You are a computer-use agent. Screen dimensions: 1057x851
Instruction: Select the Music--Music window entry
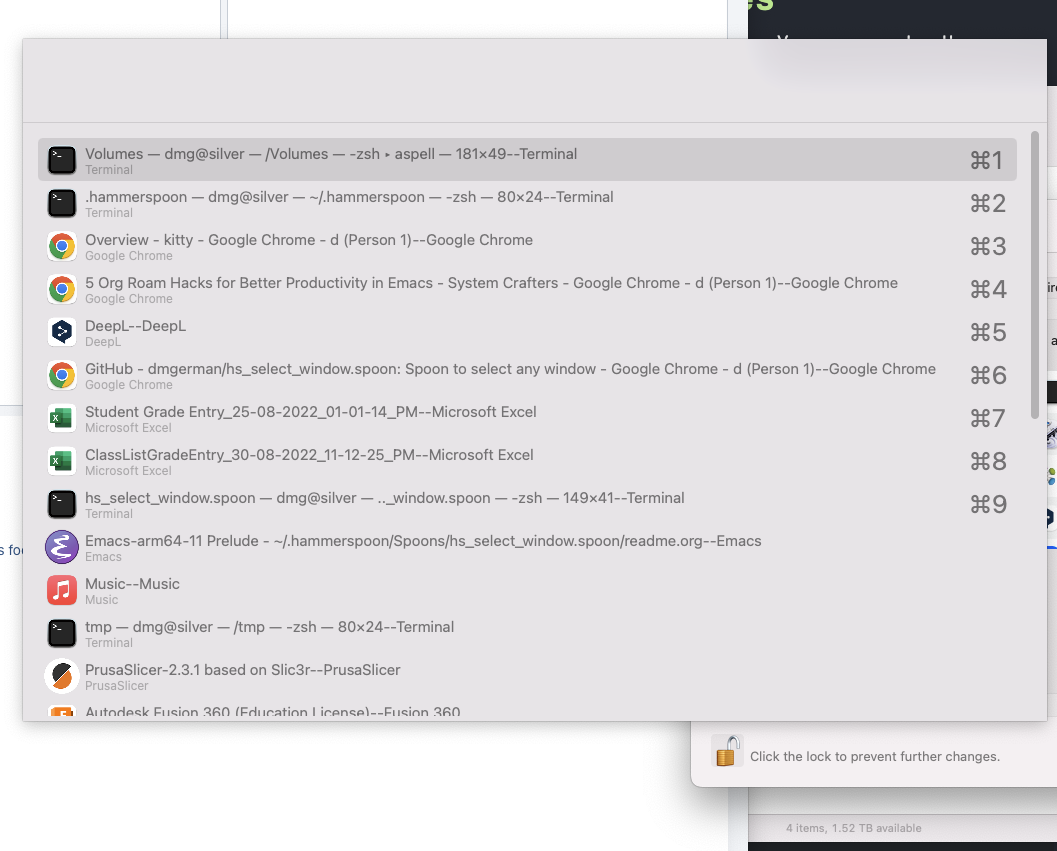(x=527, y=591)
